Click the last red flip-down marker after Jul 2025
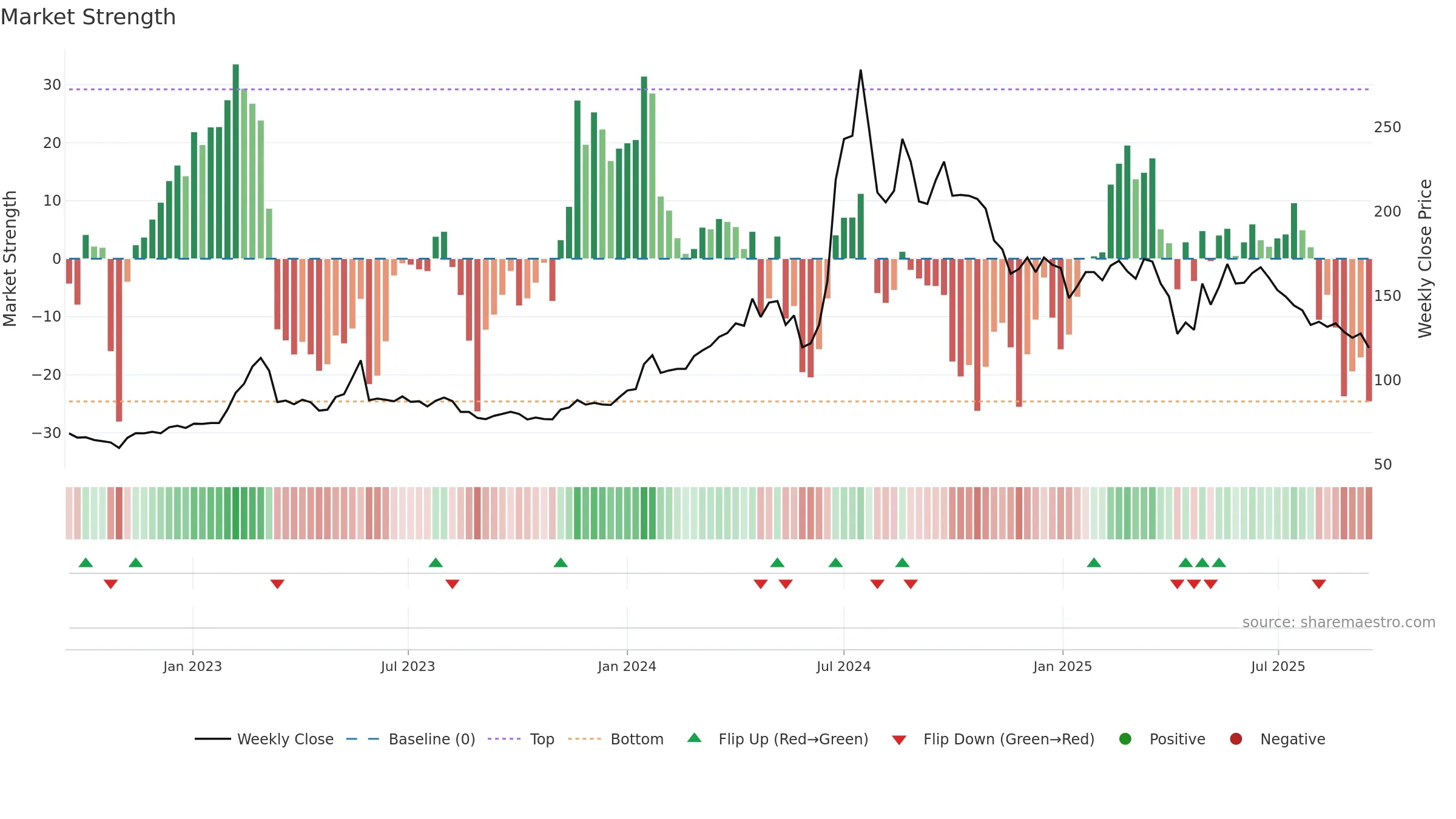This screenshot has height=819, width=1456. [x=1319, y=584]
